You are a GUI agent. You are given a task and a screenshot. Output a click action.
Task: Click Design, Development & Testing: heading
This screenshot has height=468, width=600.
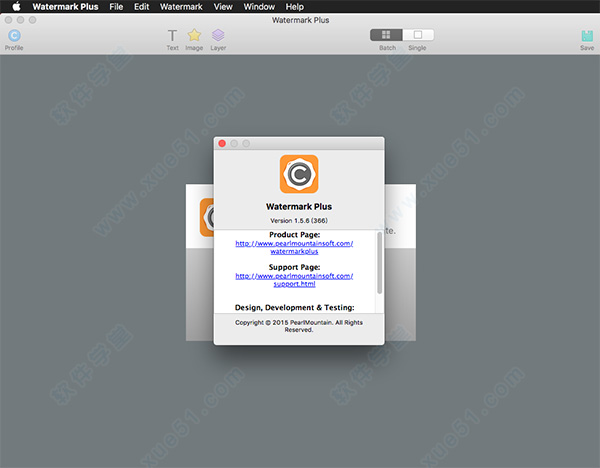pyautogui.click(x=294, y=307)
